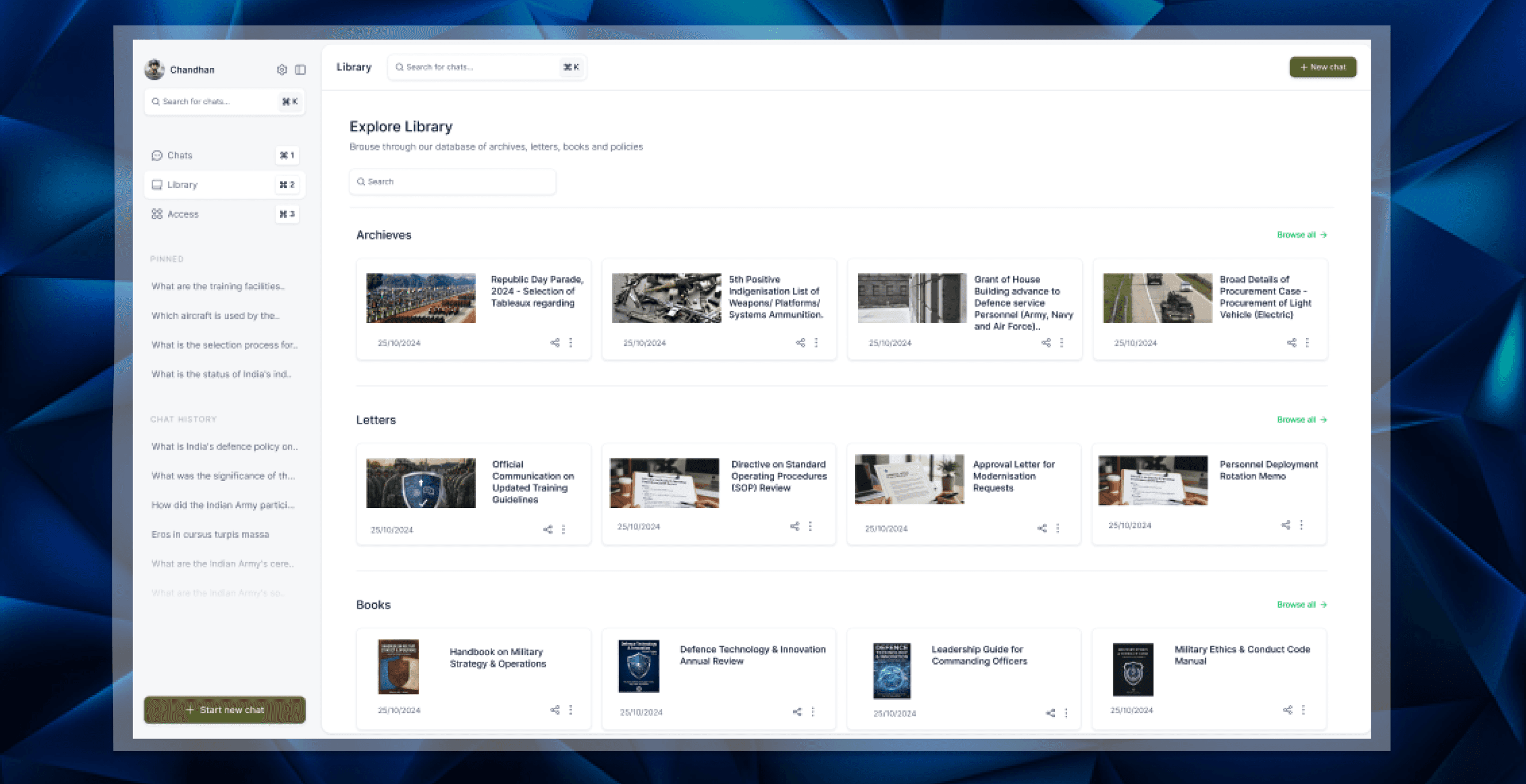Share the Directive on Standard Operating Procedures letter

point(794,526)
